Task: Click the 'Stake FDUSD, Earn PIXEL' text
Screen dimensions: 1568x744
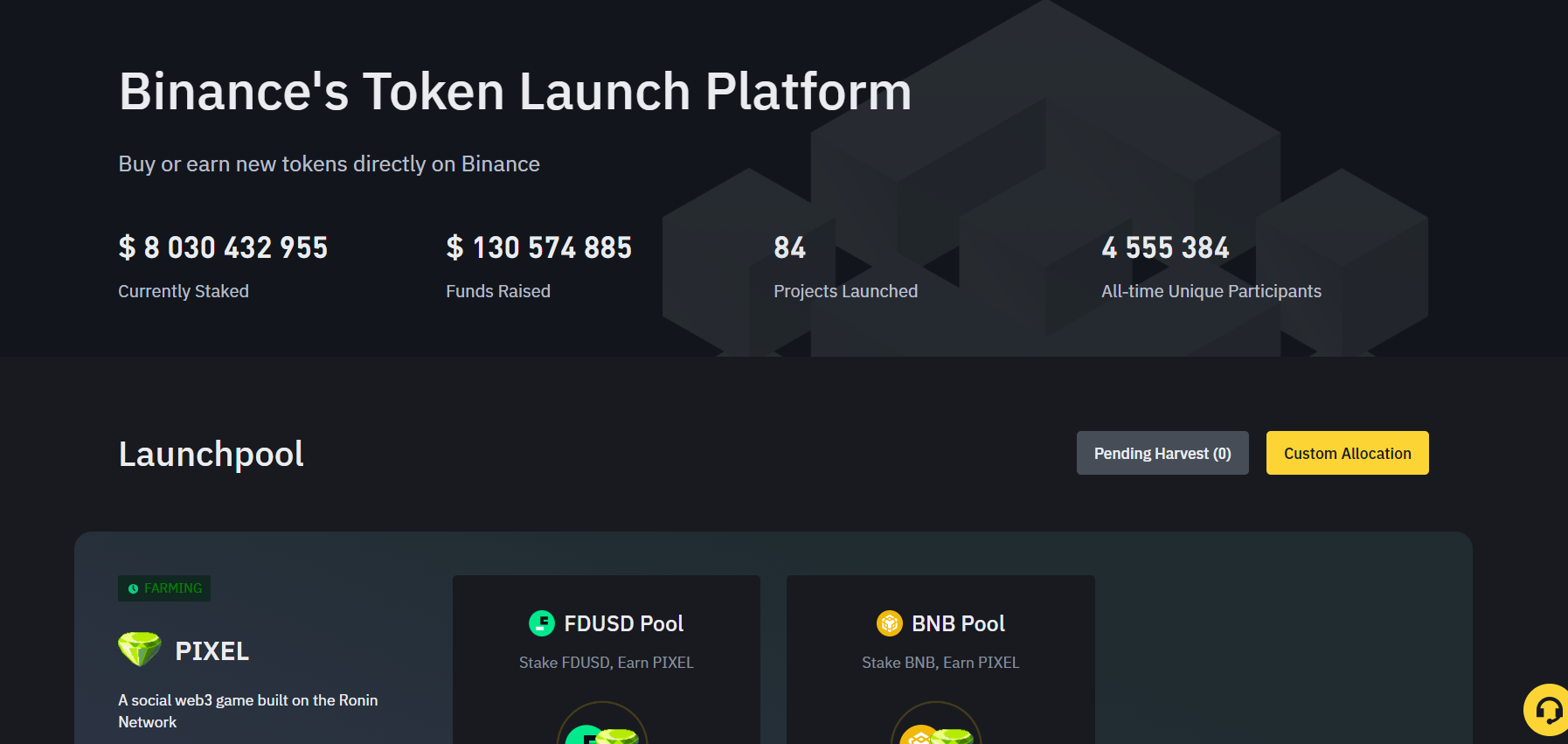Action: pyautogui.click(x=606, y=663)
